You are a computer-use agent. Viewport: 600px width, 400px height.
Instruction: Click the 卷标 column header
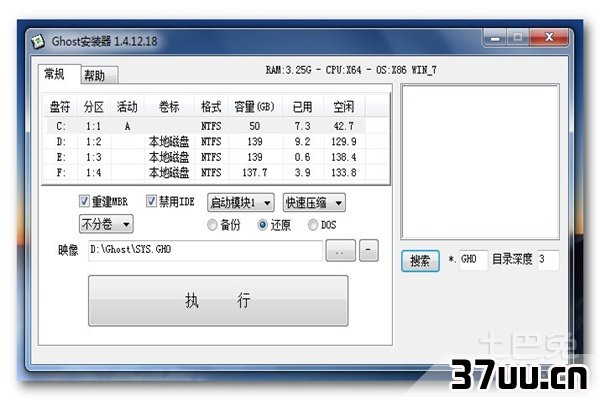[169, 107]
